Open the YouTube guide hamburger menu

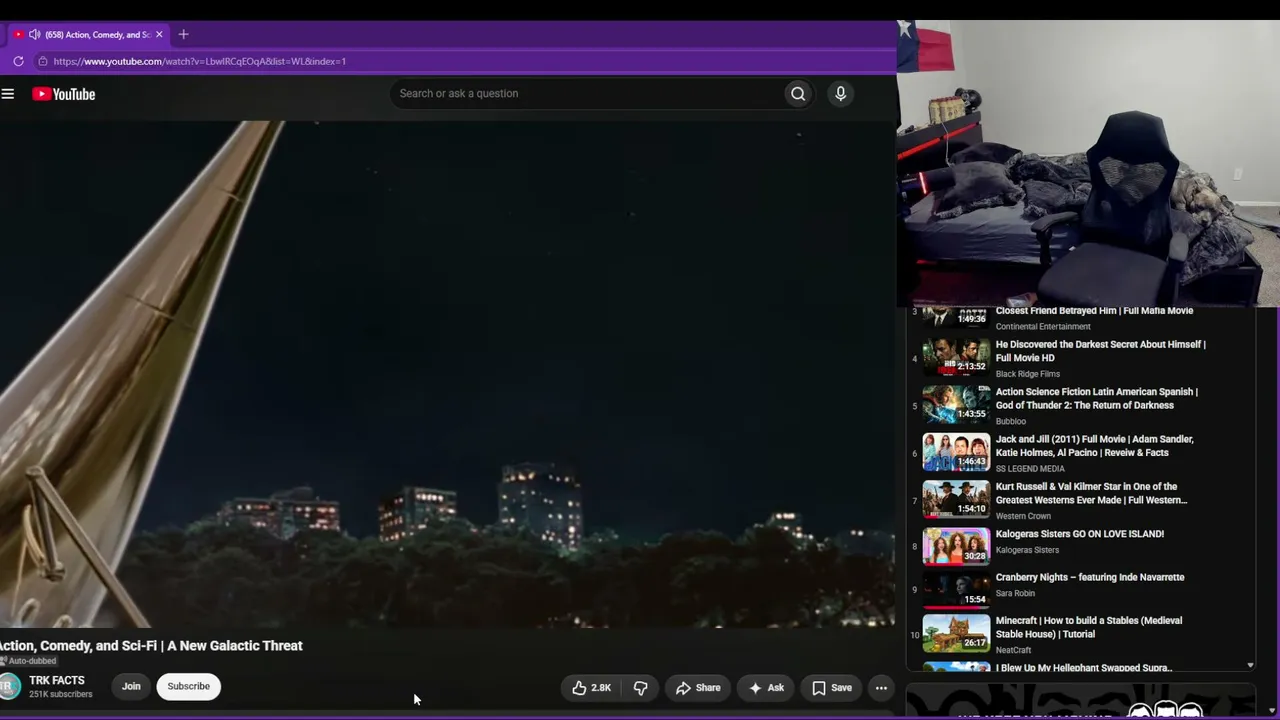(x=8, y=94)
